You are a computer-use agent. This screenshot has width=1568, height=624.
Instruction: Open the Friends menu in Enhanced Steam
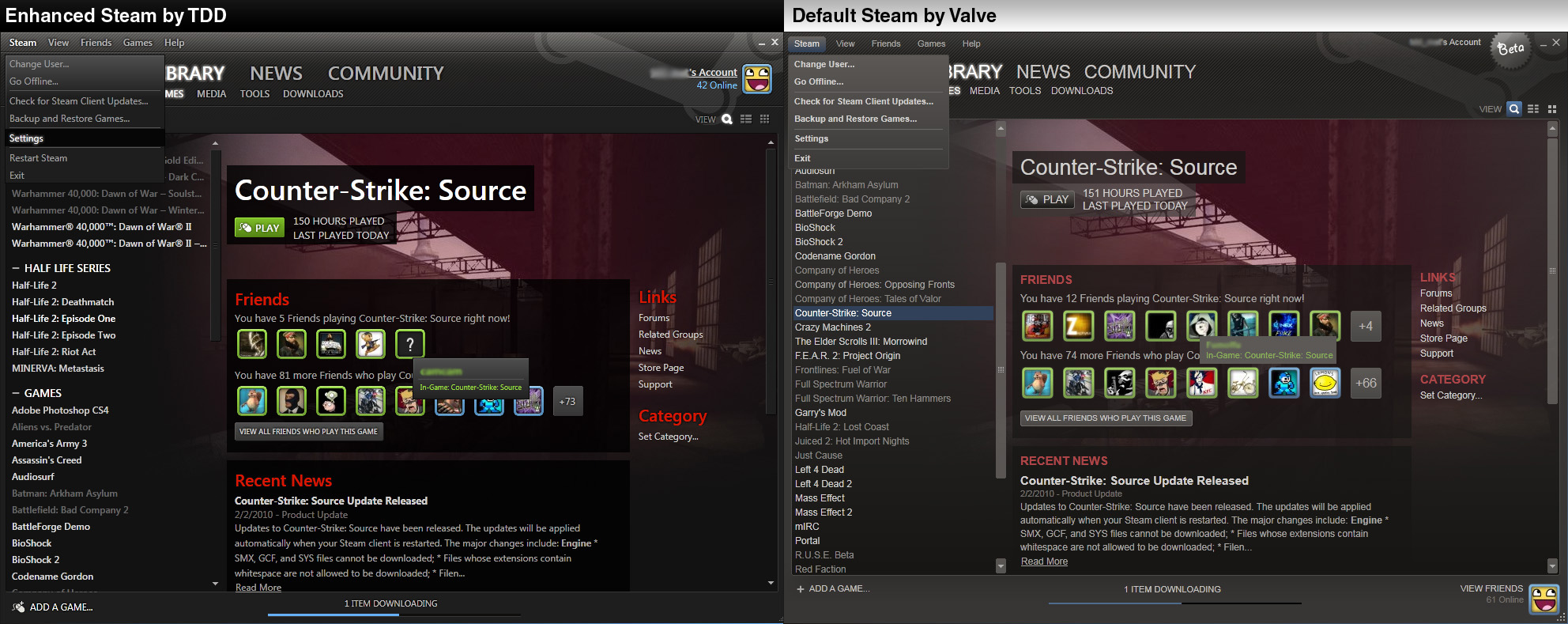click(x=96, y=43)
